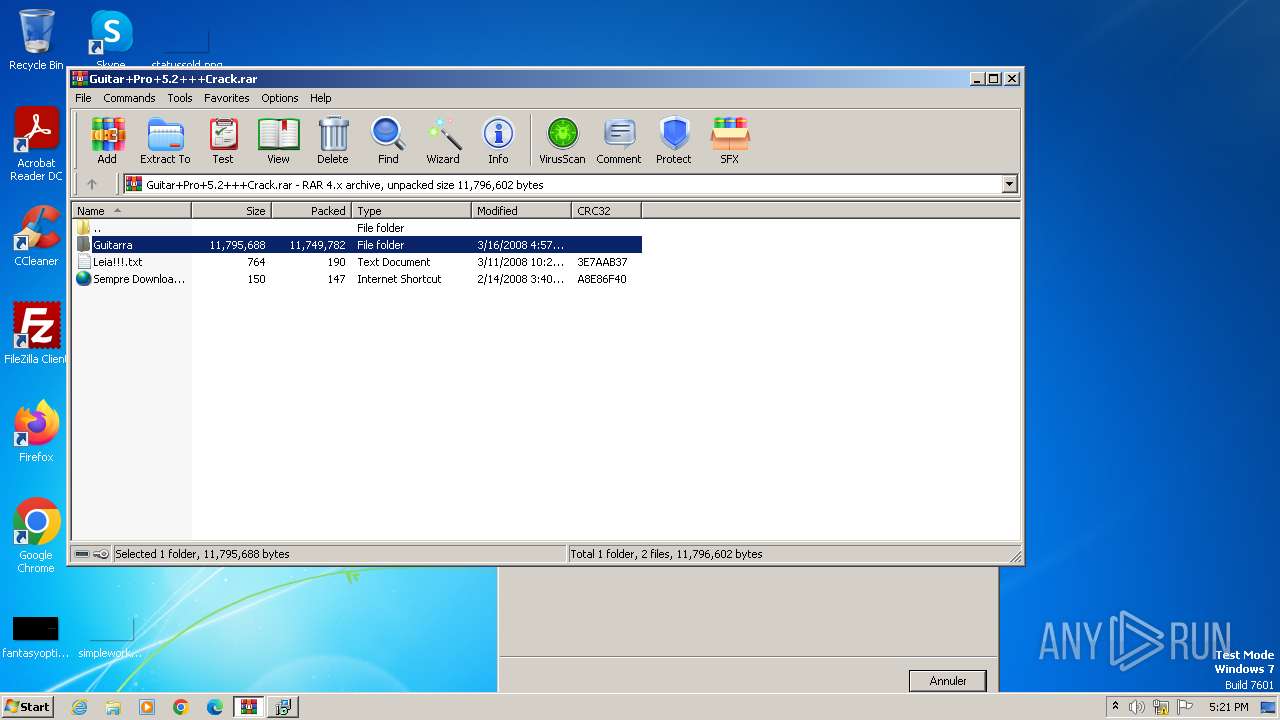The image size is (1280, 720).
Task: Click the key icon in status bar
Action: (101, 554)
